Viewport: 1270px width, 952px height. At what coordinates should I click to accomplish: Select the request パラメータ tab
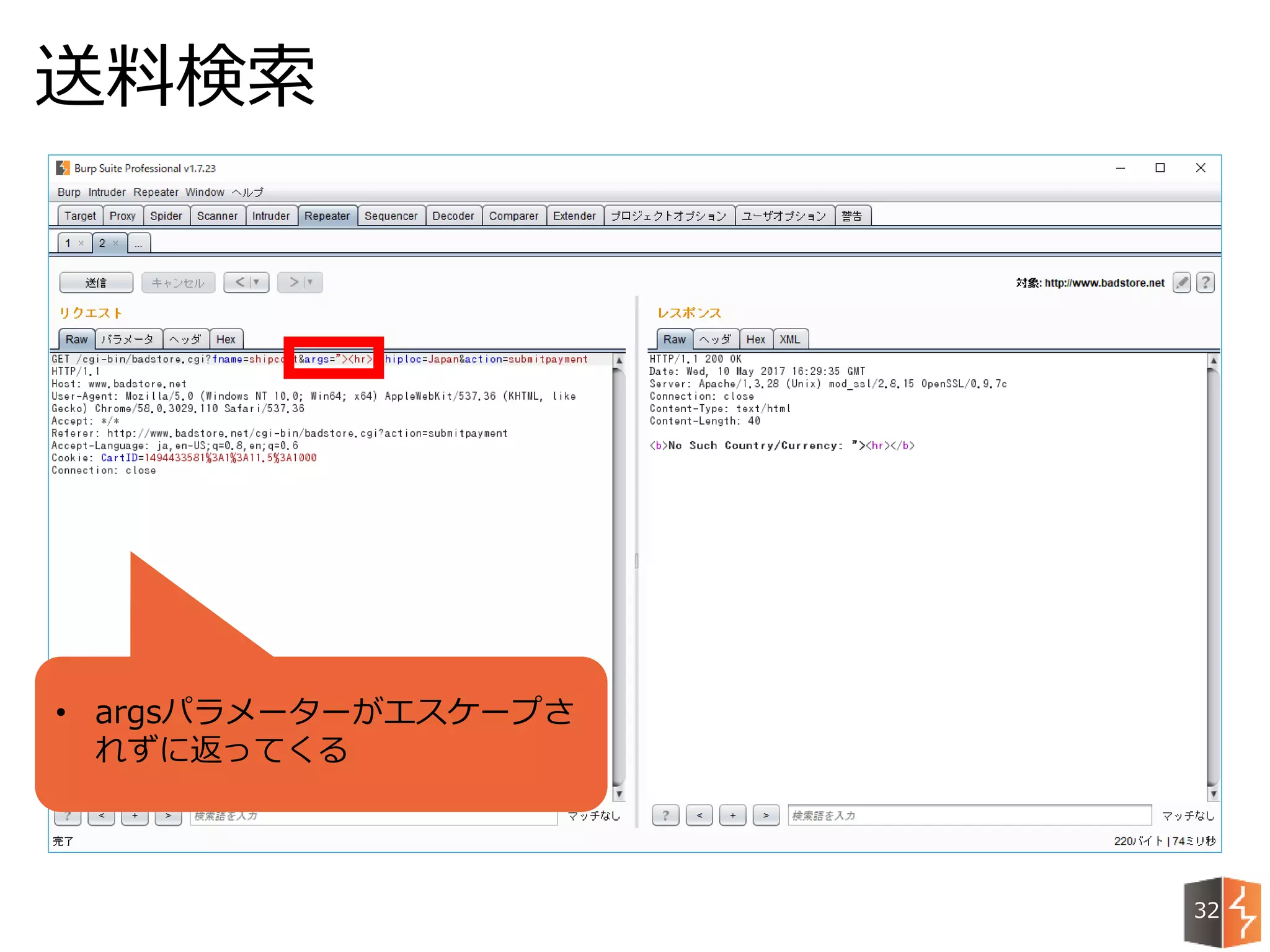[x=128, y=339]
